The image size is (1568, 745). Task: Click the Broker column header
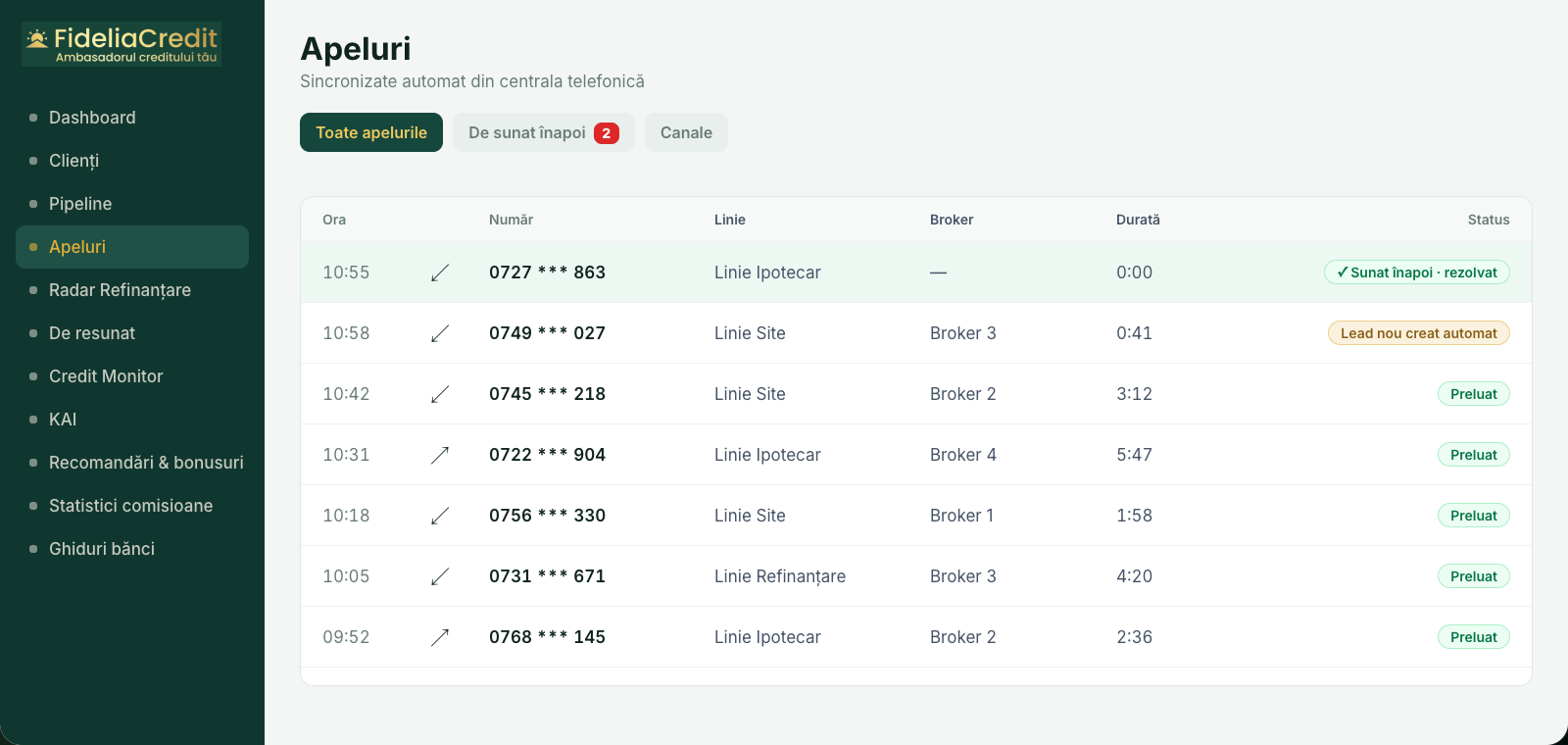[952, 220]
